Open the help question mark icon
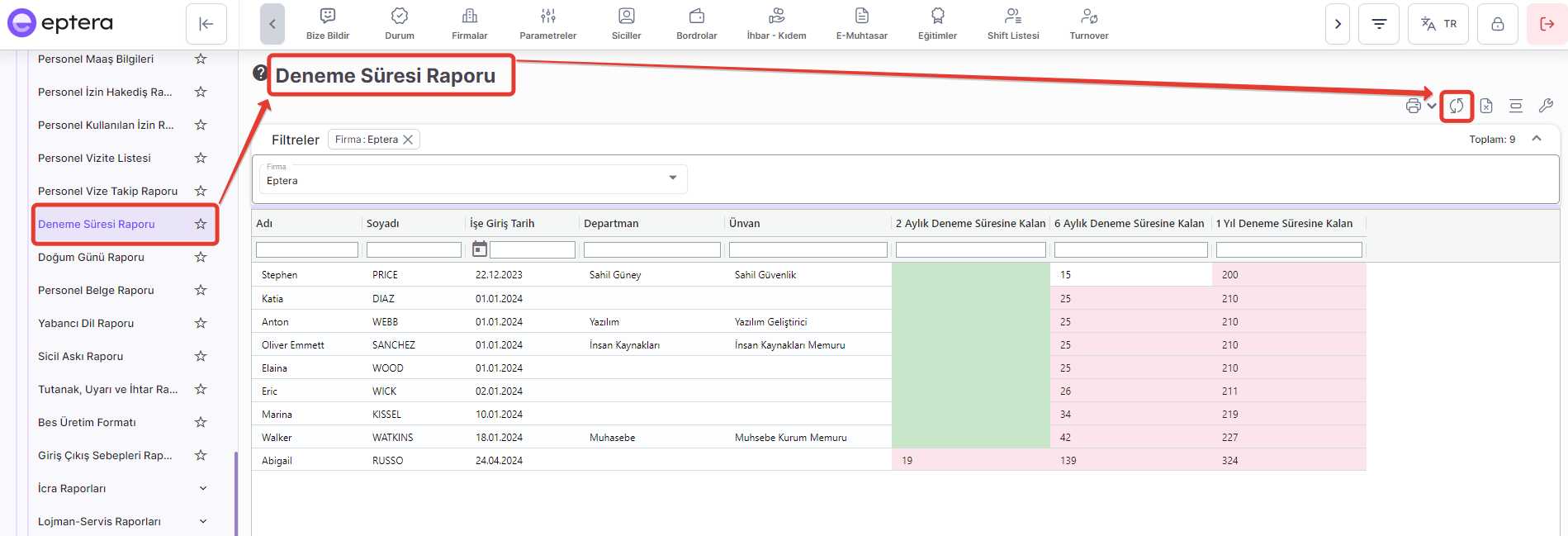 260,73
